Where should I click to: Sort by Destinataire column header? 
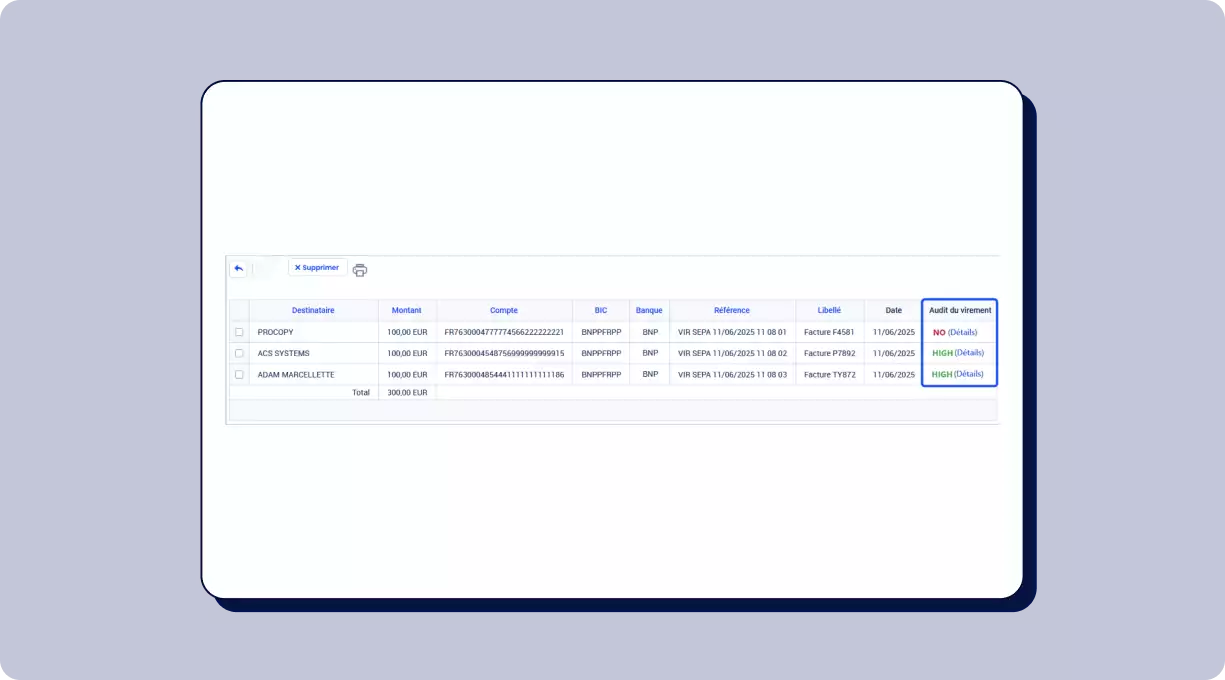[313, 310]
